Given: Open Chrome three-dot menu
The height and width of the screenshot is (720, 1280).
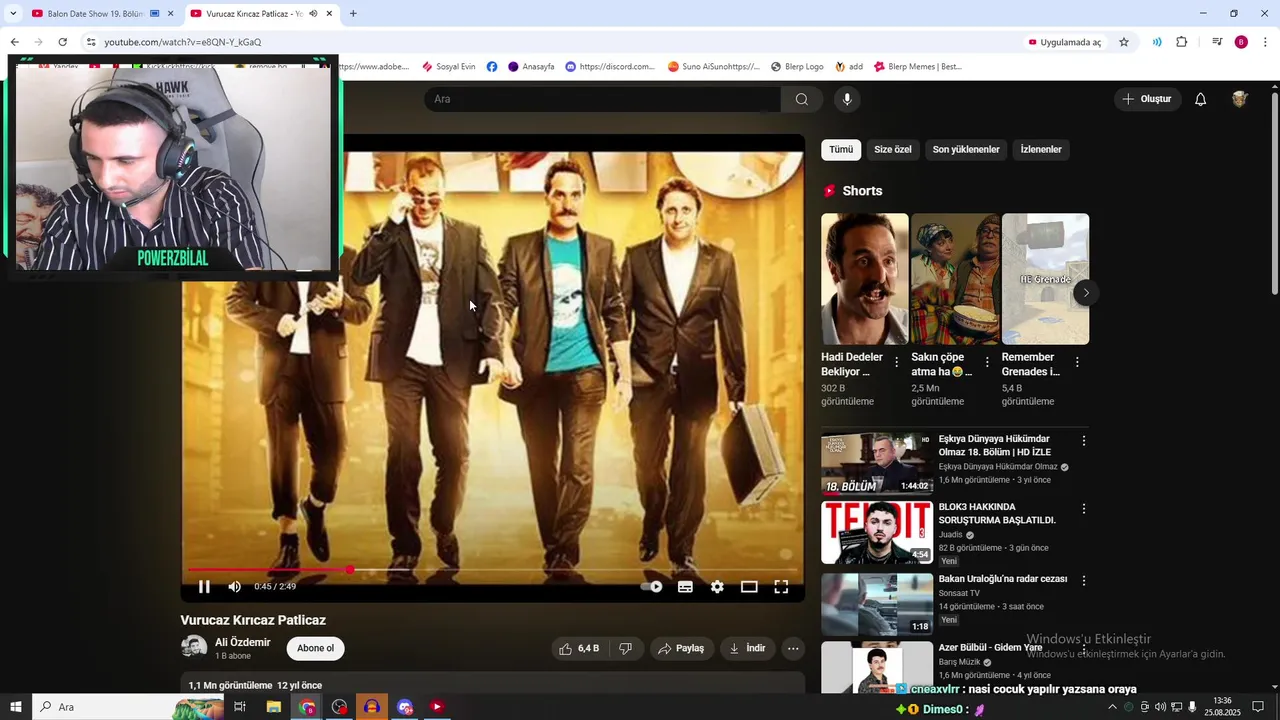Looking at the screenshot, I should pos(1265,42).
